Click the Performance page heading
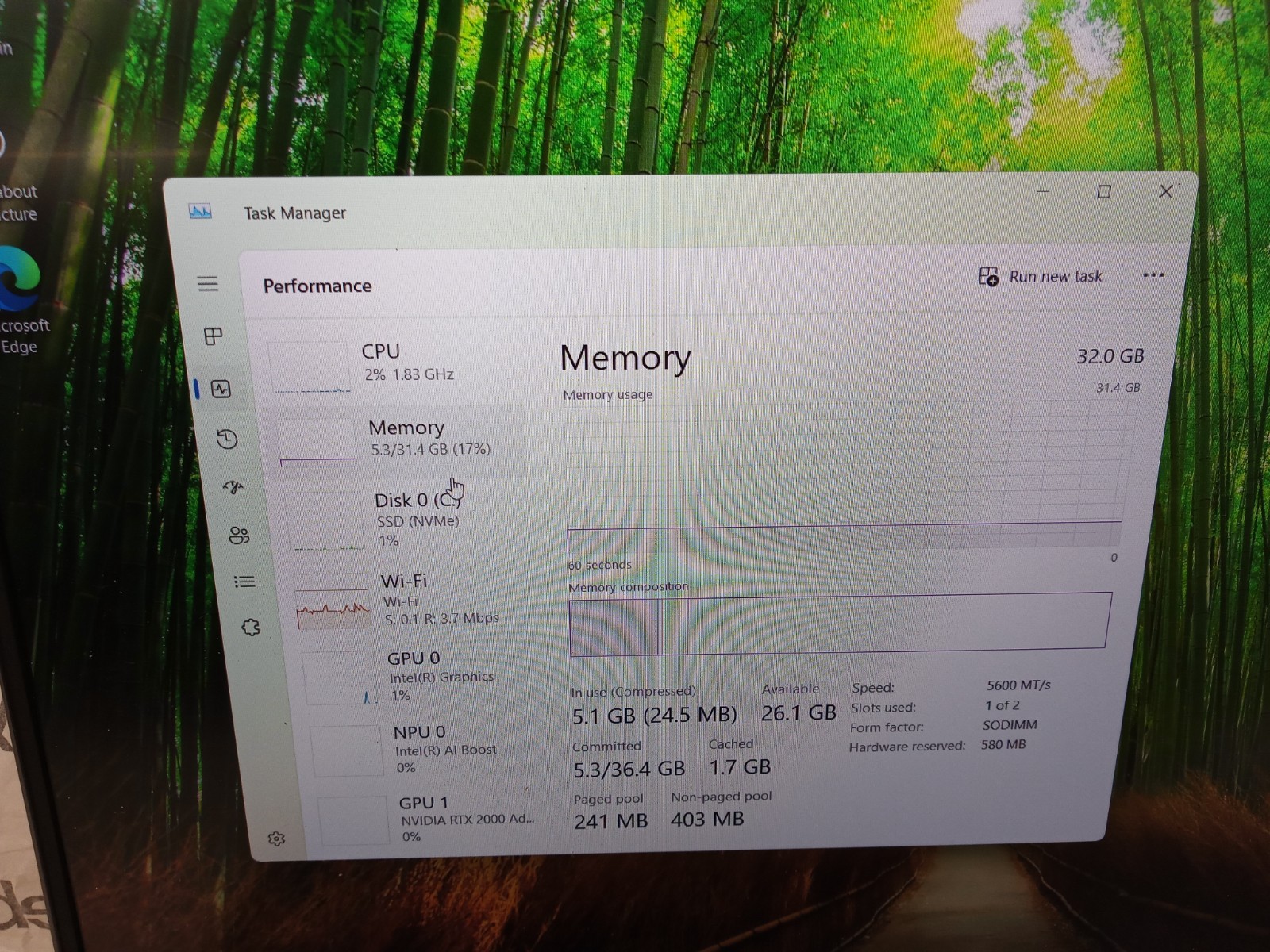This screenshot has height=952, width=1270. (317, 286)
